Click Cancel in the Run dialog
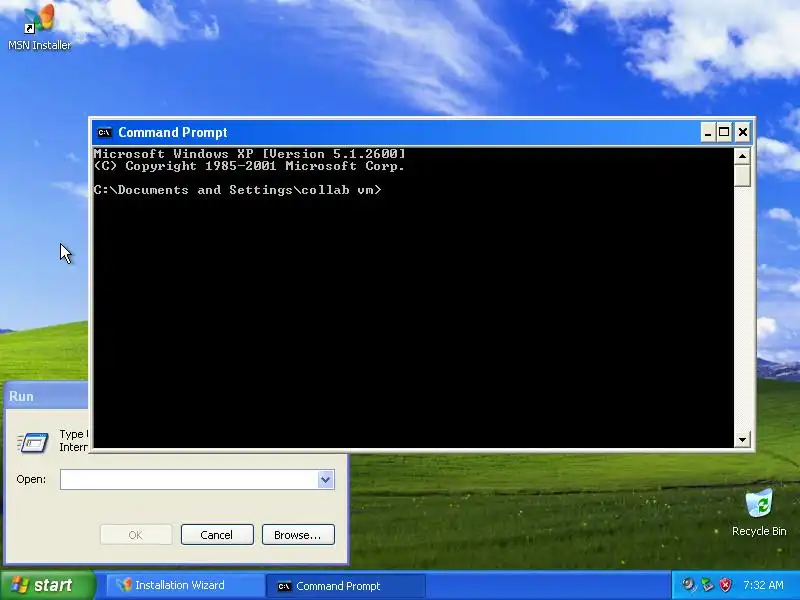The height and width of the screenshot is (600, 800). click(217, 535)
